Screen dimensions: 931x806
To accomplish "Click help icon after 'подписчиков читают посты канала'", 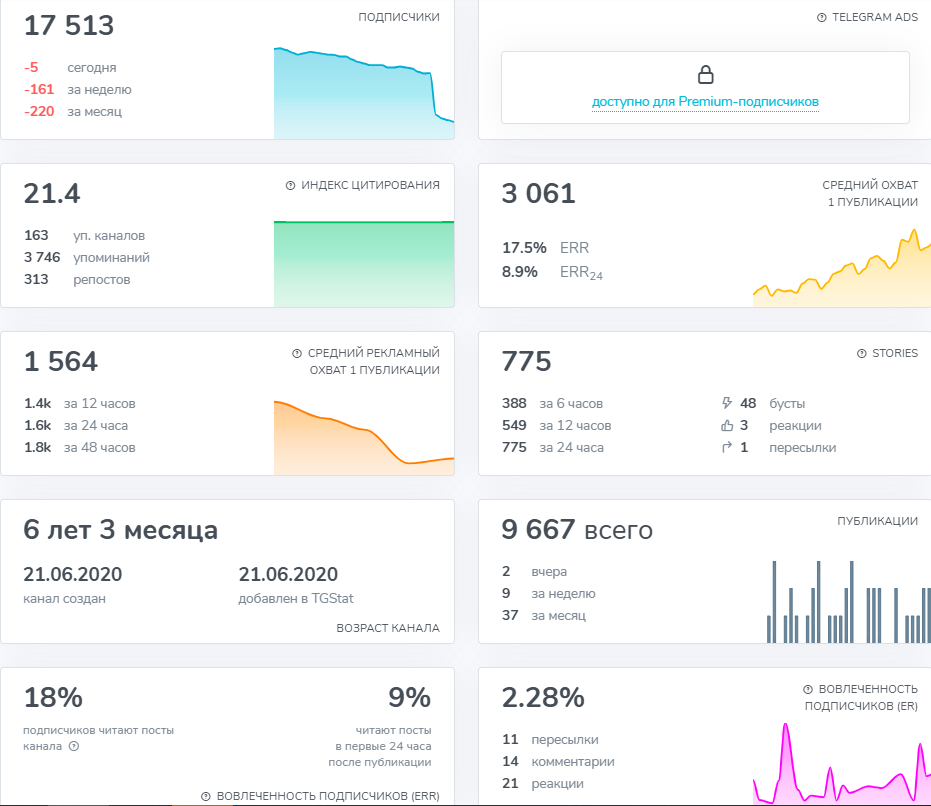I will tap(74, 746).
